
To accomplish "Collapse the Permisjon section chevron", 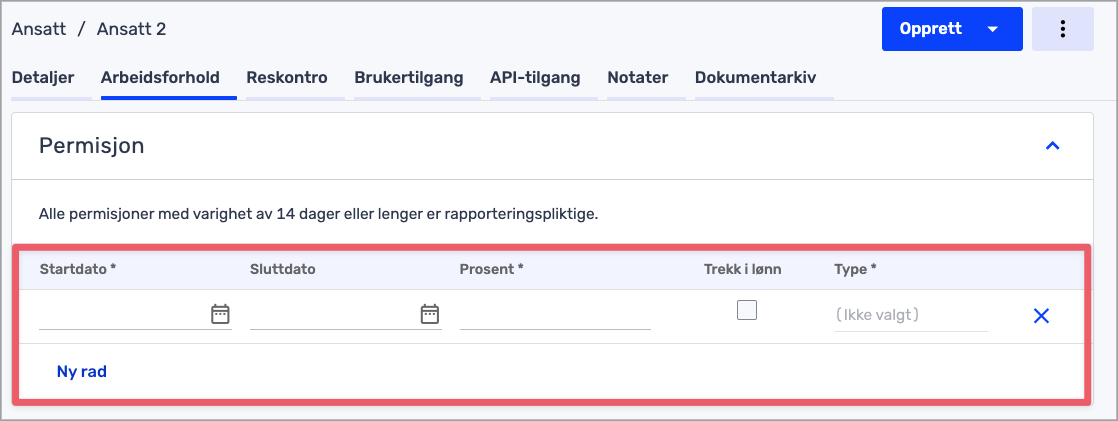I will [x=1051, y=146].
